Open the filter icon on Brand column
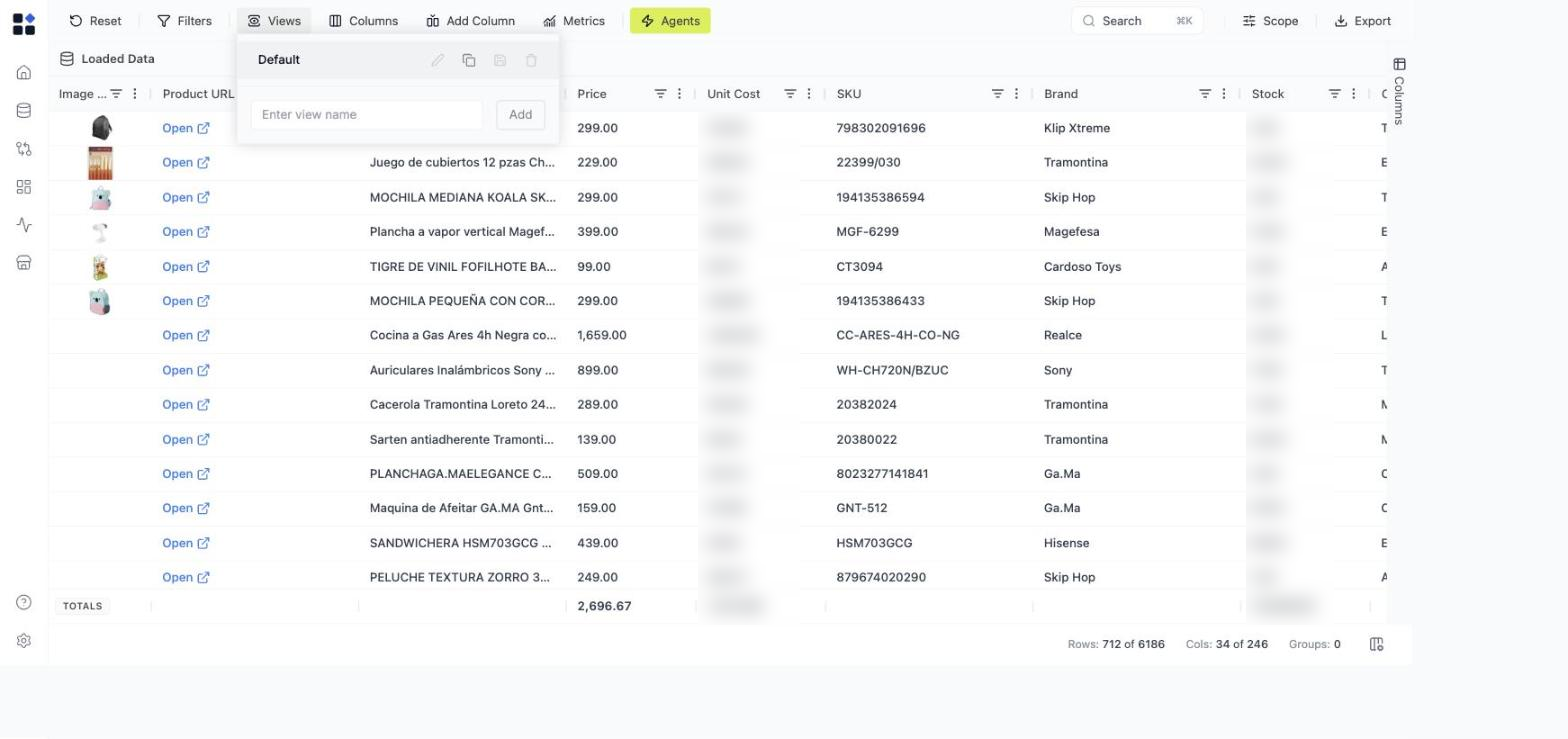The width and height of the screenshot is (1568, 739). pos(1205,94)
